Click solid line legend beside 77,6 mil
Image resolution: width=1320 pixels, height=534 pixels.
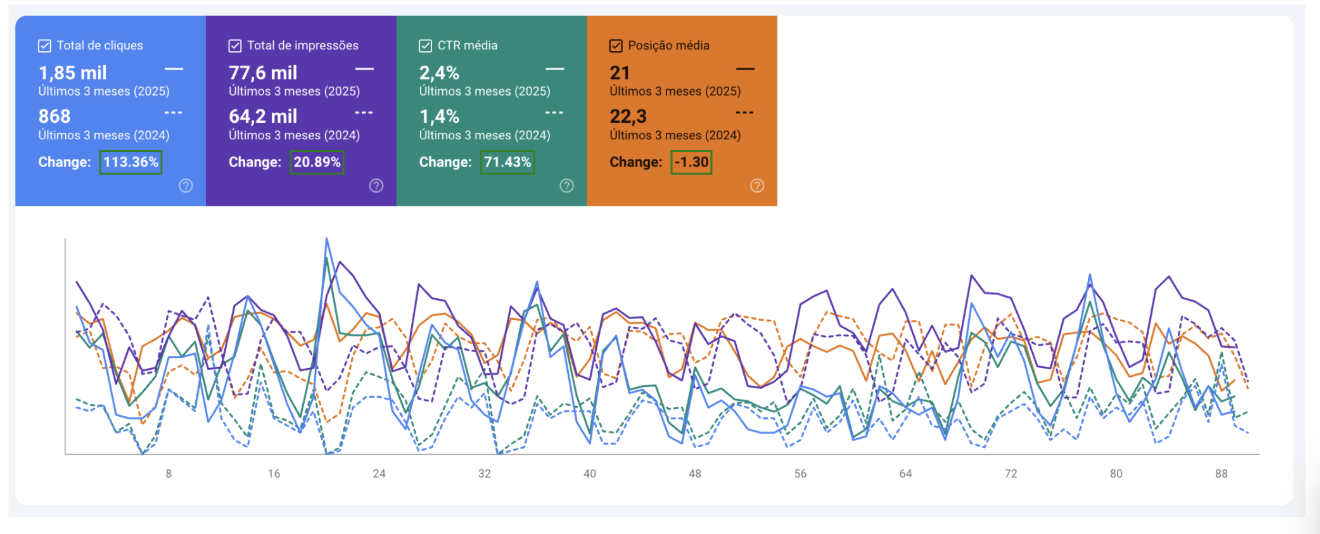tap(364, 69)
